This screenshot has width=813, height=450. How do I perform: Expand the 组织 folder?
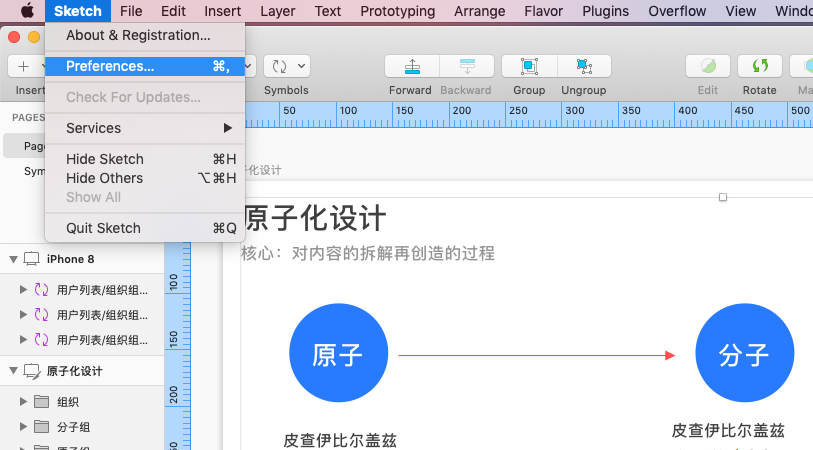click(x=23, y=401)
